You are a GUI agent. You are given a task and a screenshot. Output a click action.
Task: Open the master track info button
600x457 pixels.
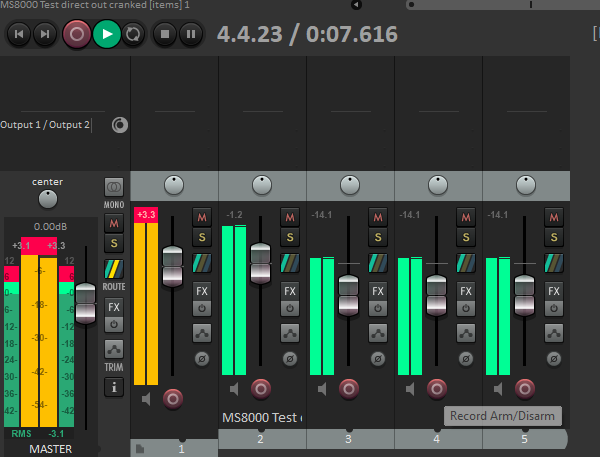(x=114, y=386)
